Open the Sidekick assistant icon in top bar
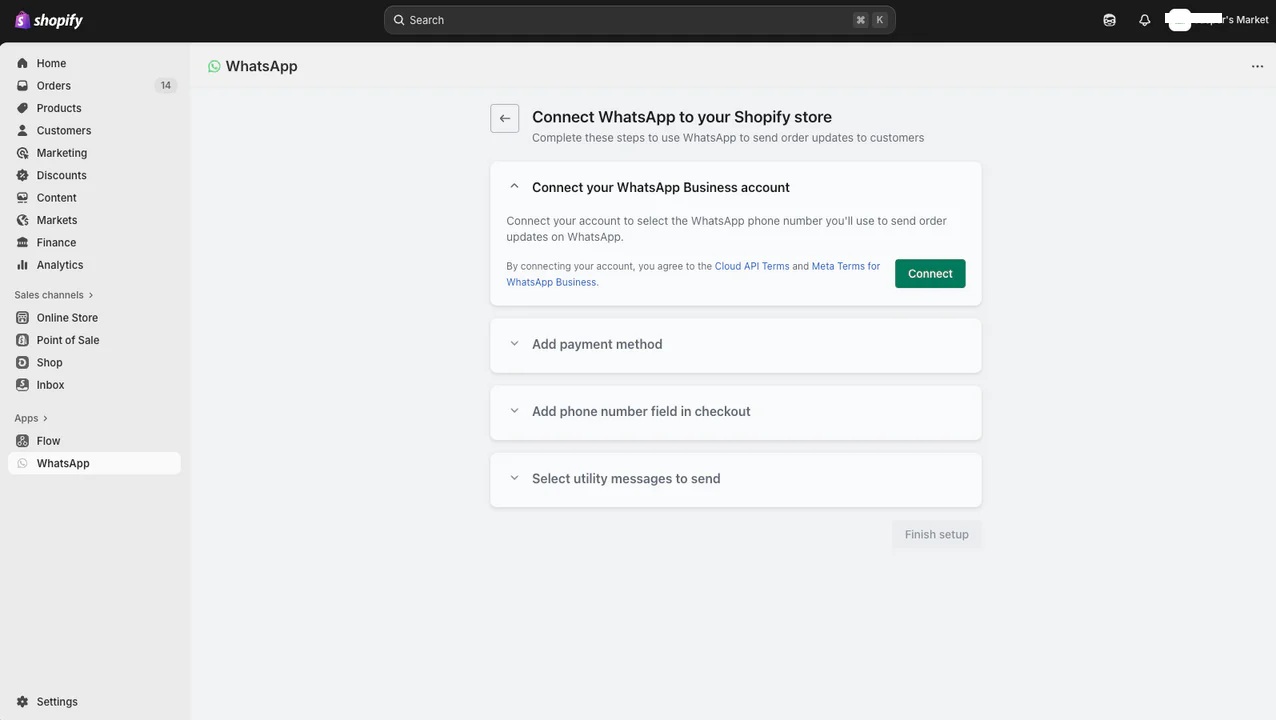Viewport: 1276px width, 720px height. (1109, 20)
